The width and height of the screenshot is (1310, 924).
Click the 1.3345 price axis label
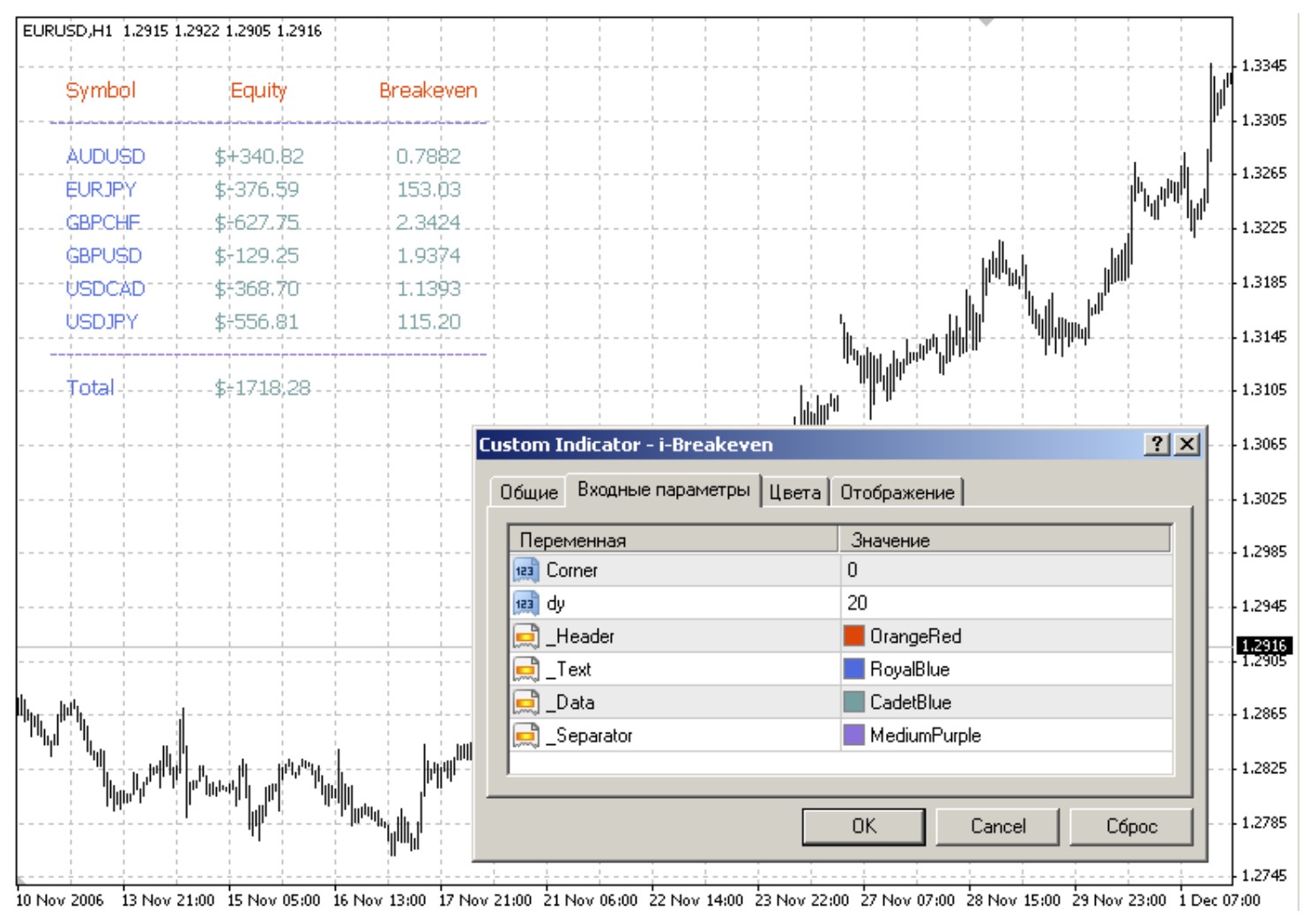coord(1263,65)
